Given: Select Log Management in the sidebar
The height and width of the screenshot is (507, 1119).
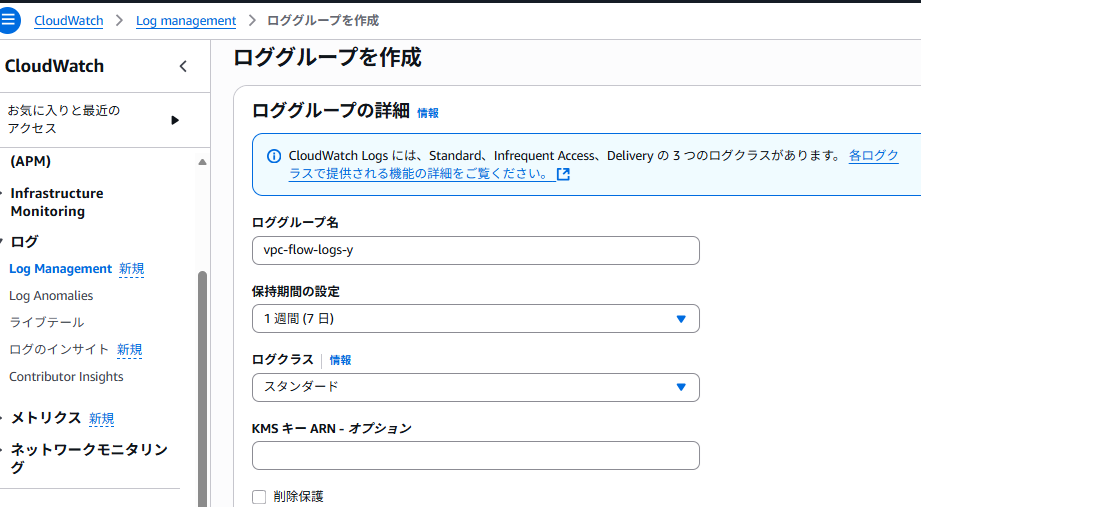Looking at the screenshot, I should (60, 269).
